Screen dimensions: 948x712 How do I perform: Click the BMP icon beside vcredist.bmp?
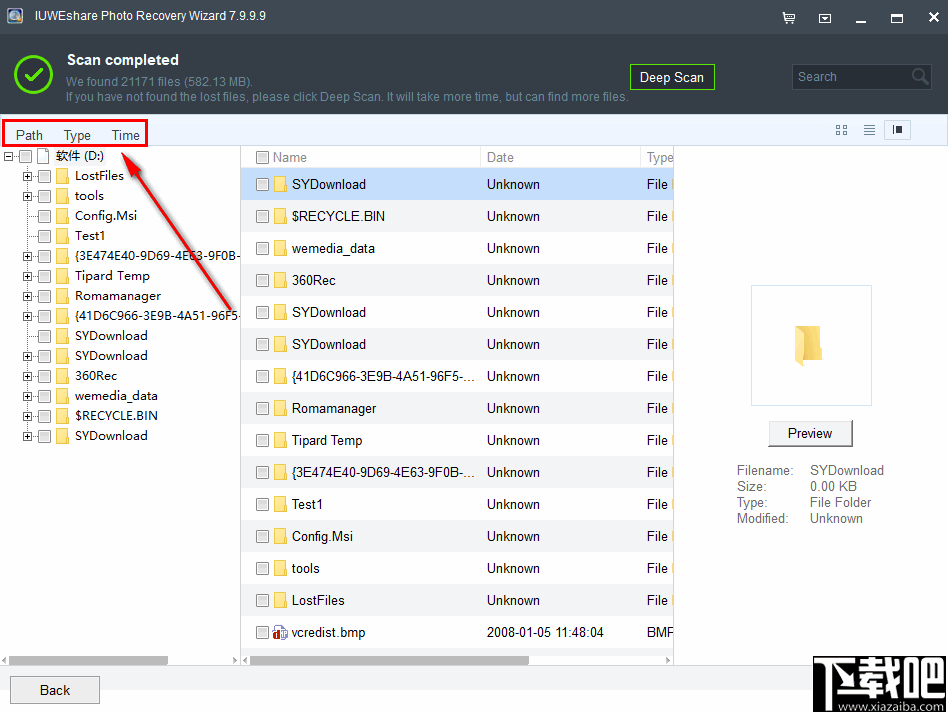[x=280, y=632]
